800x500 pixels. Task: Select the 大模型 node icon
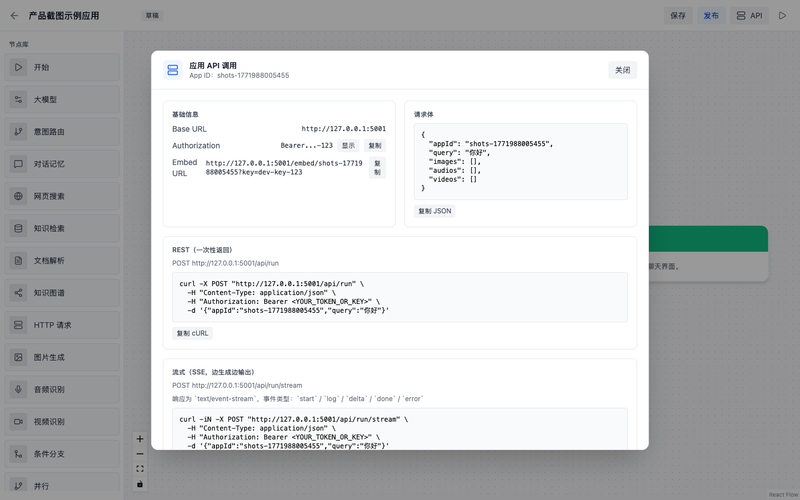tap(18, 99)
